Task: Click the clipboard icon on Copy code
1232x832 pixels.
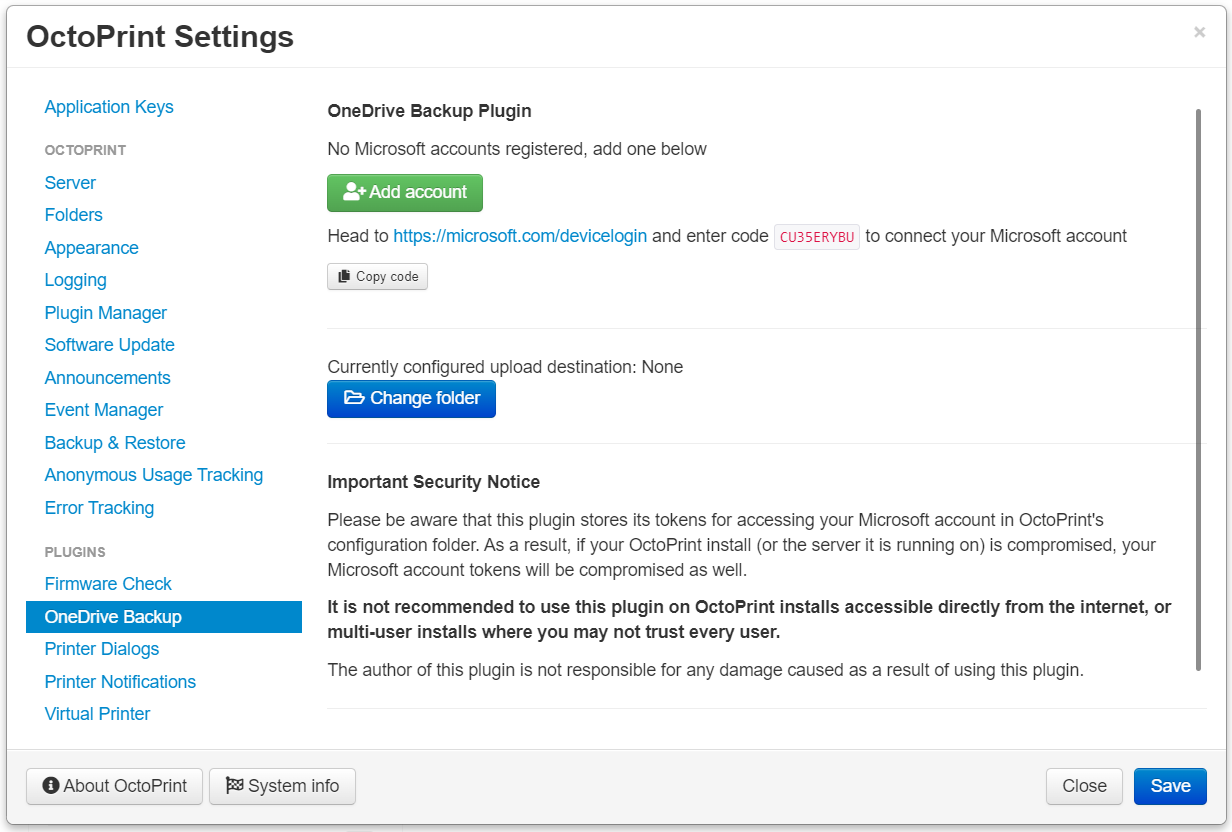Action: pyautogui.click(x=344, y=277)
